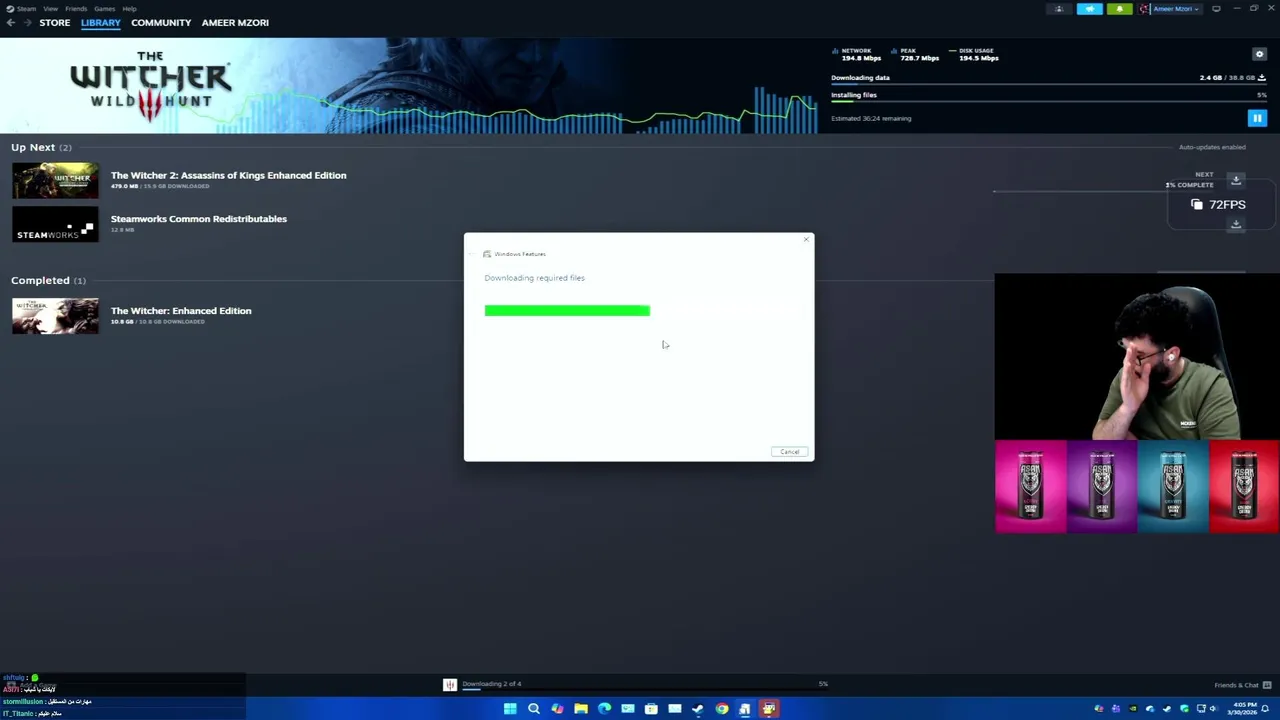Go back with the navigation arrow

(x=10, y=22)
